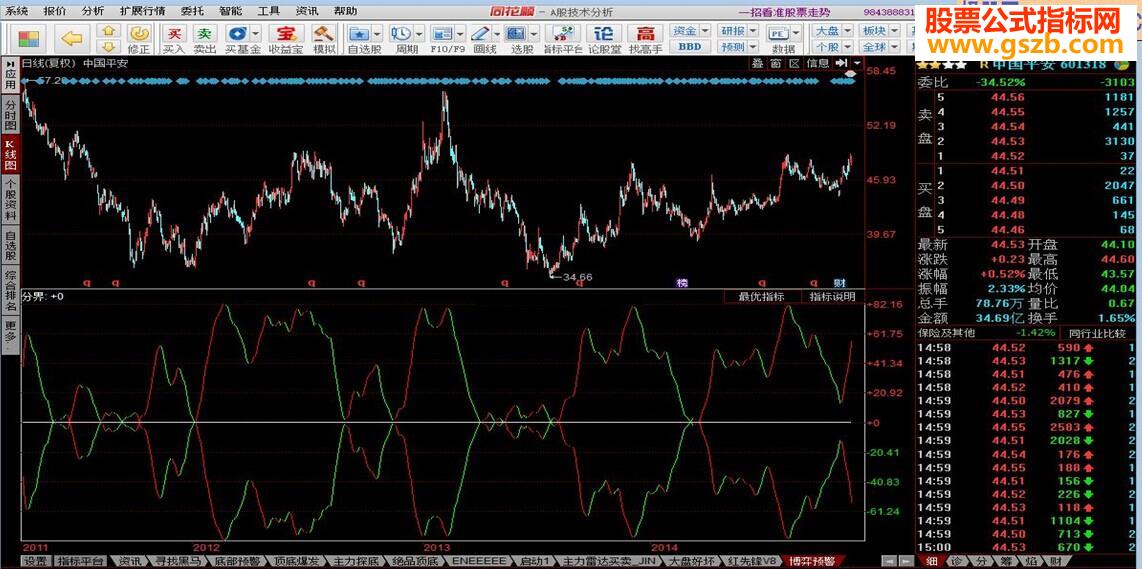Click the arrow-to-bar icon beside 信息
1142x569 pixels.
pos(841,63)
